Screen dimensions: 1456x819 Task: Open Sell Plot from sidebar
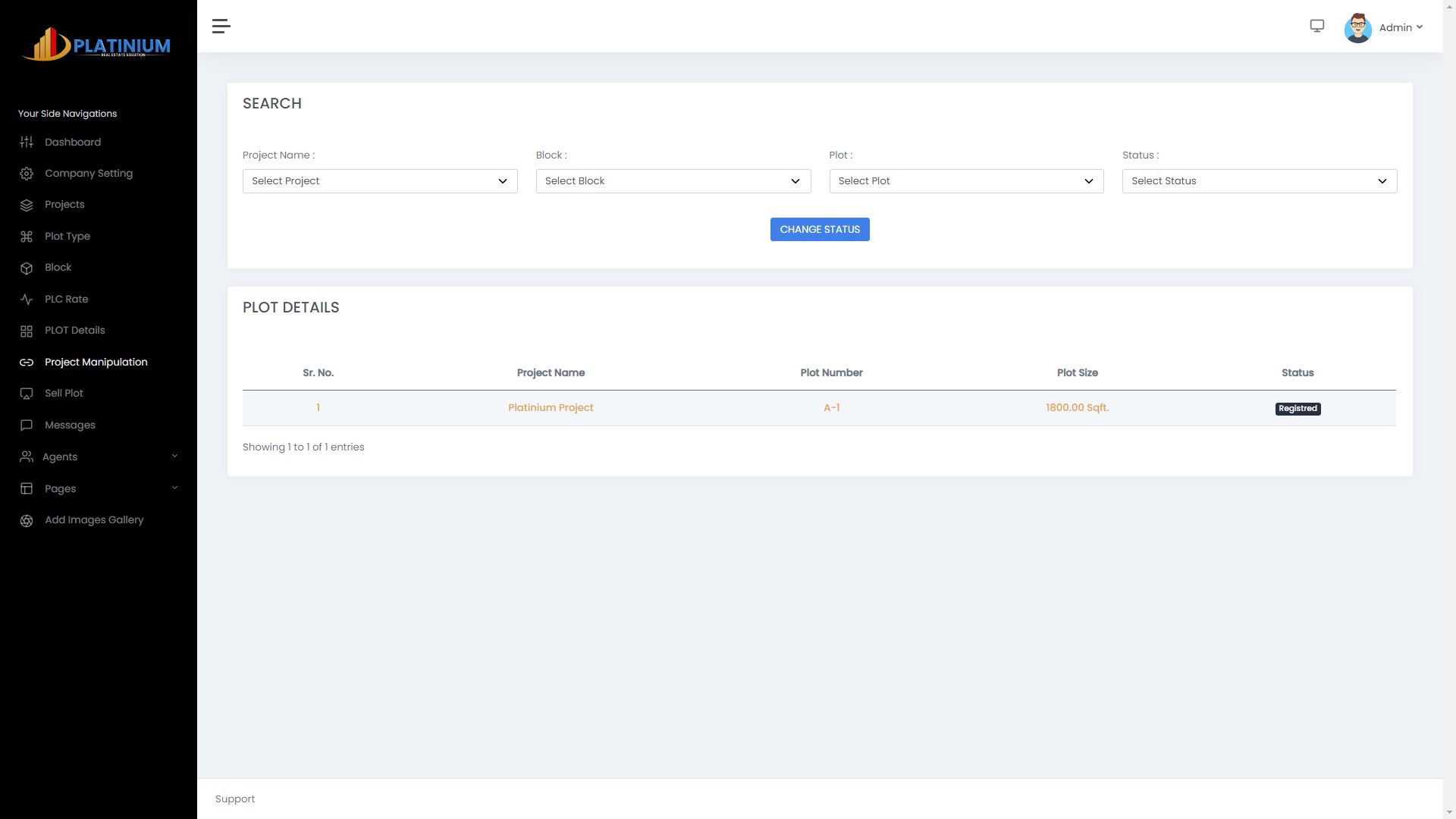point(64,394)
